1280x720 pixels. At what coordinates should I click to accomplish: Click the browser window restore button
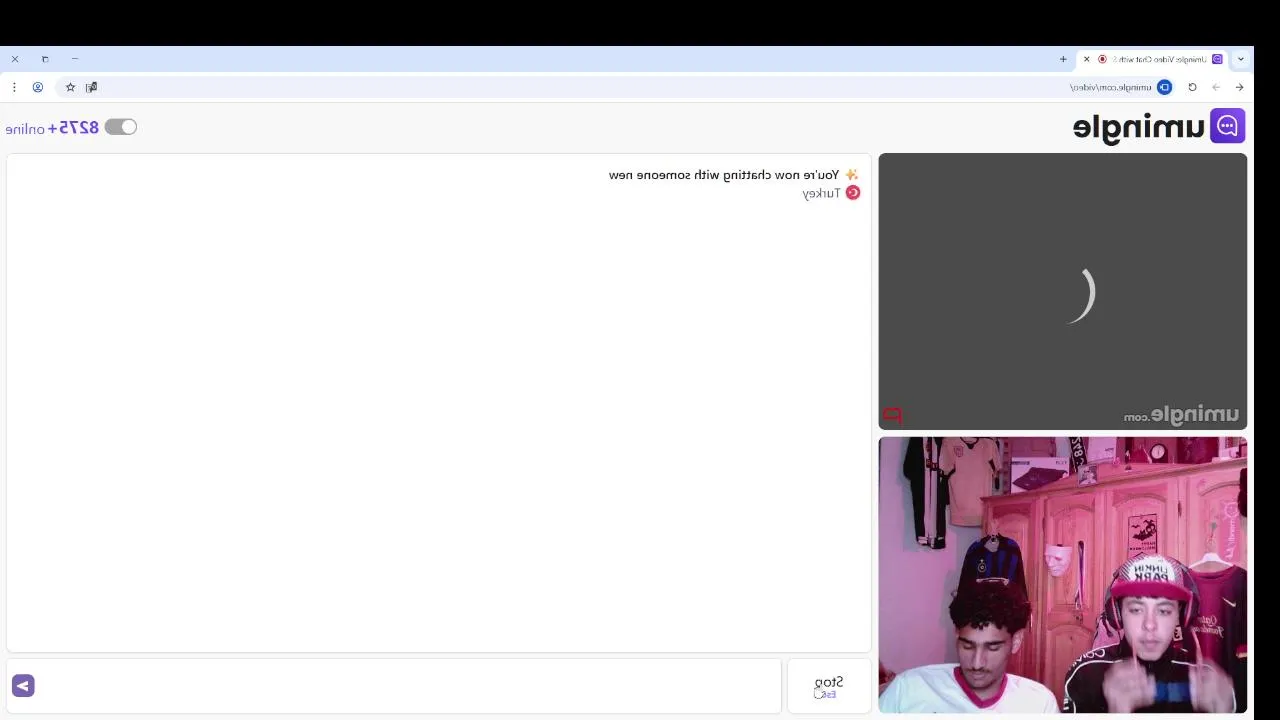pyautogui.click(x=44, y=59)
